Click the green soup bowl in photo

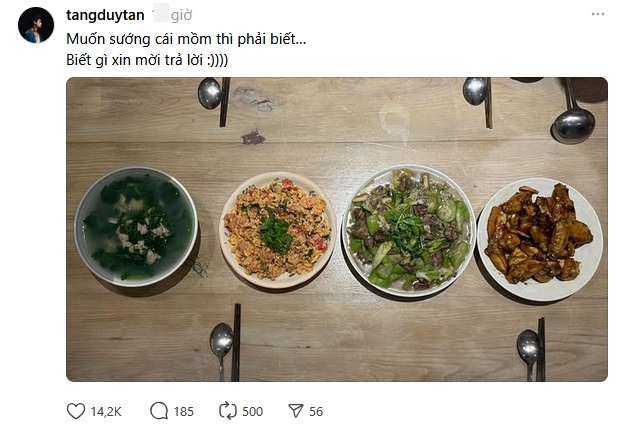tap(136, 226)
